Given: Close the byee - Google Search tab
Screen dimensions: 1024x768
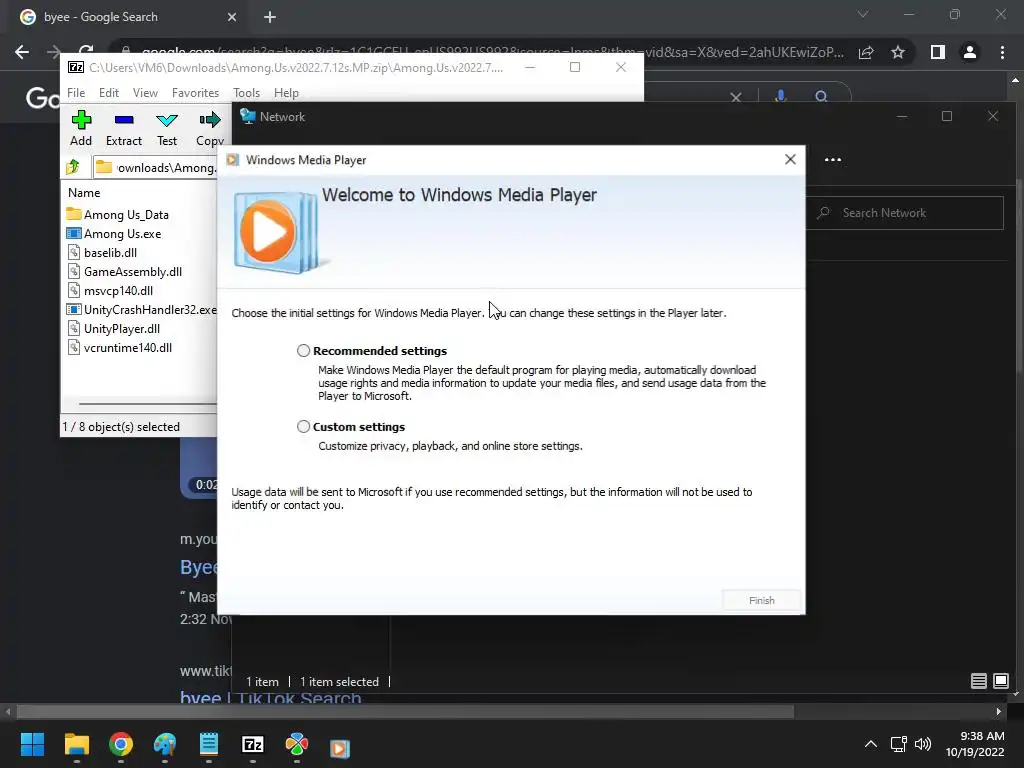Looking at the screenshot, I should click(232, 17).
